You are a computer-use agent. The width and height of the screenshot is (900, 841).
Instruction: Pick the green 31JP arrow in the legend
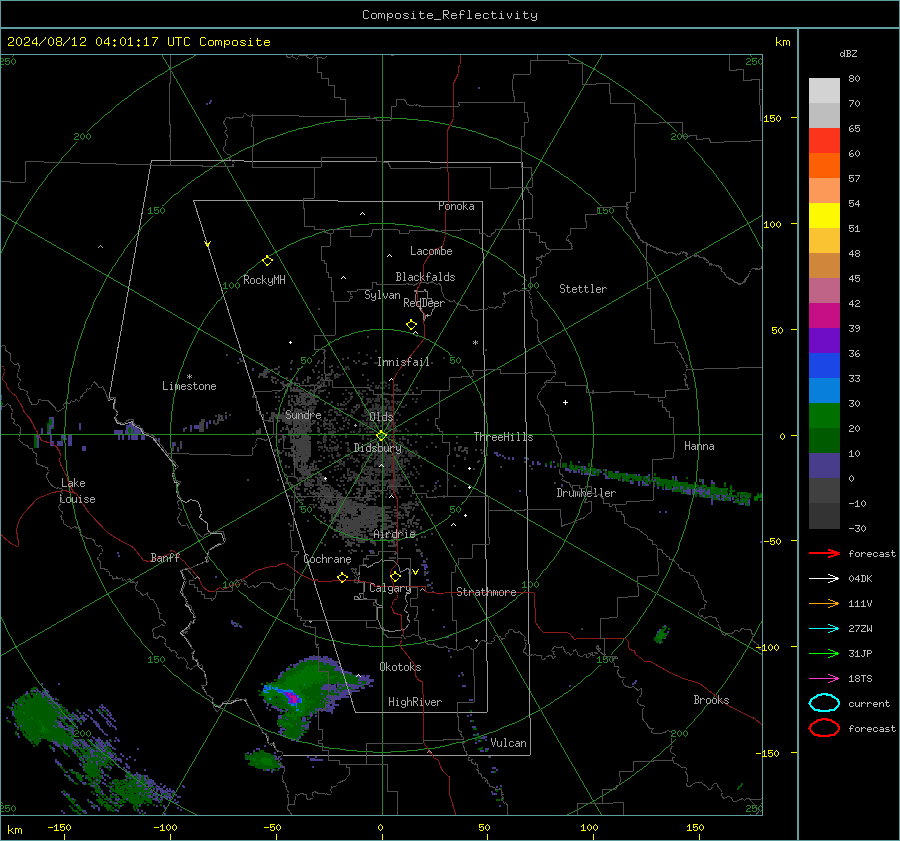(824, 653)
